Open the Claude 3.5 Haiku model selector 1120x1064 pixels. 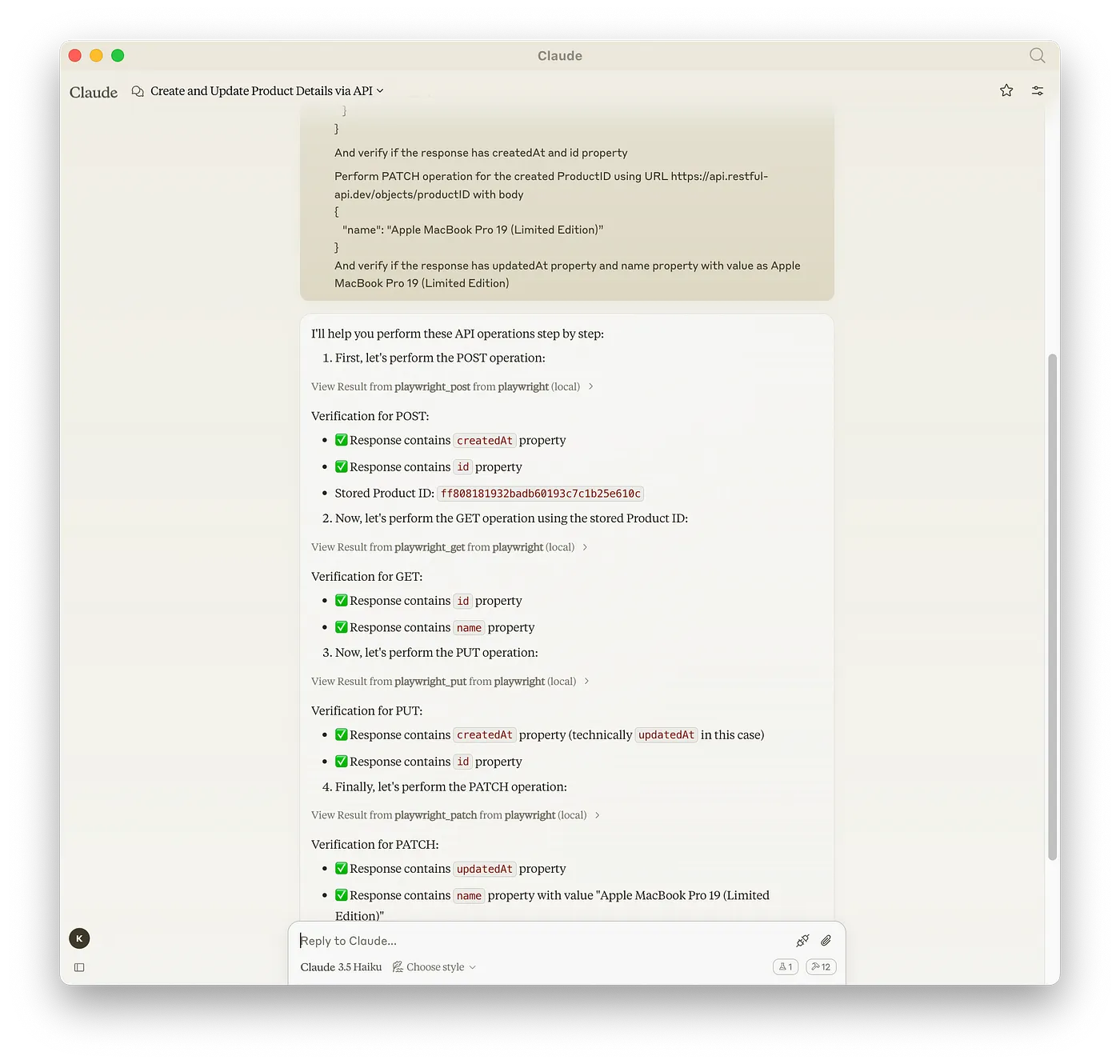[x=341, y=967]
